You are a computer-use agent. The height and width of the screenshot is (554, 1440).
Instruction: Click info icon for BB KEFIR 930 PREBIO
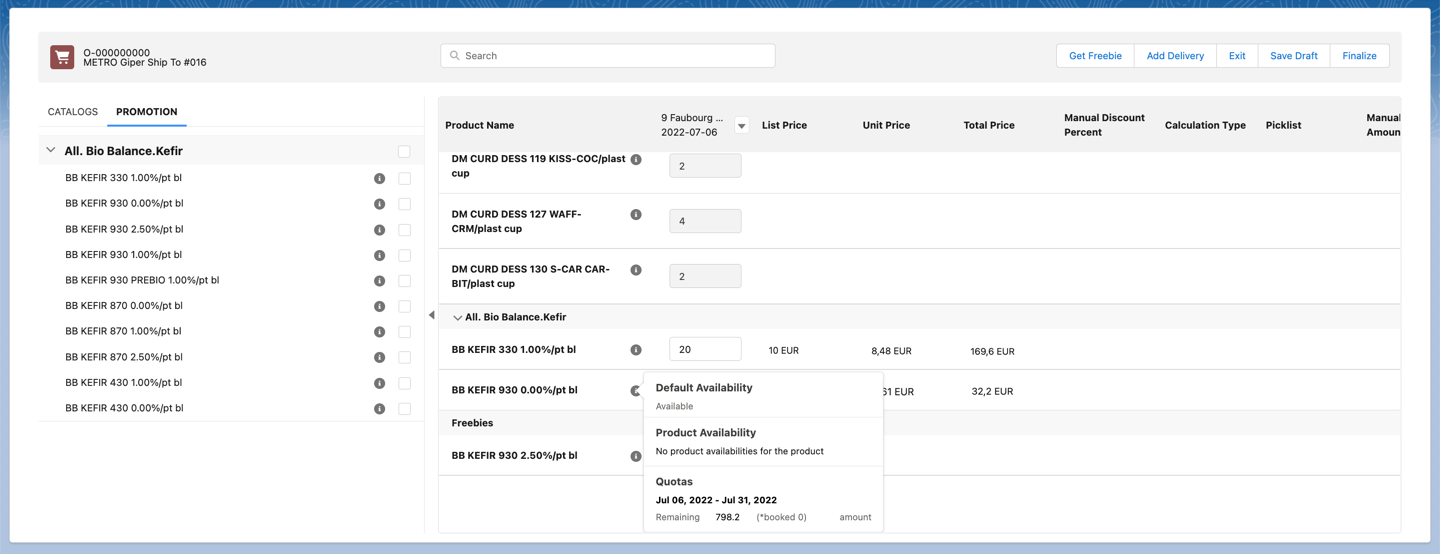(379, 281)
